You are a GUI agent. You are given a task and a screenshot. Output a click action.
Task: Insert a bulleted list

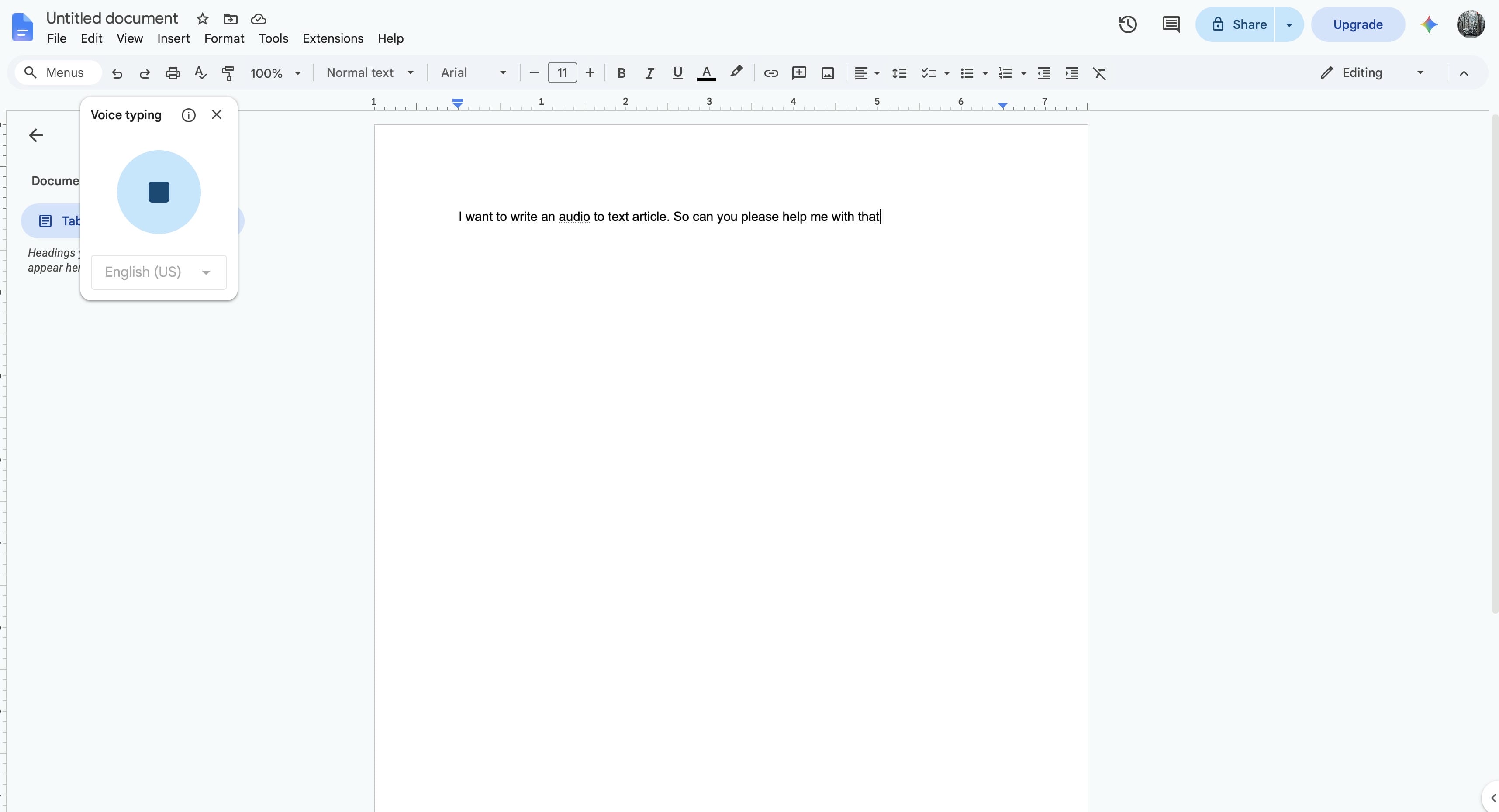pos(967,73)
